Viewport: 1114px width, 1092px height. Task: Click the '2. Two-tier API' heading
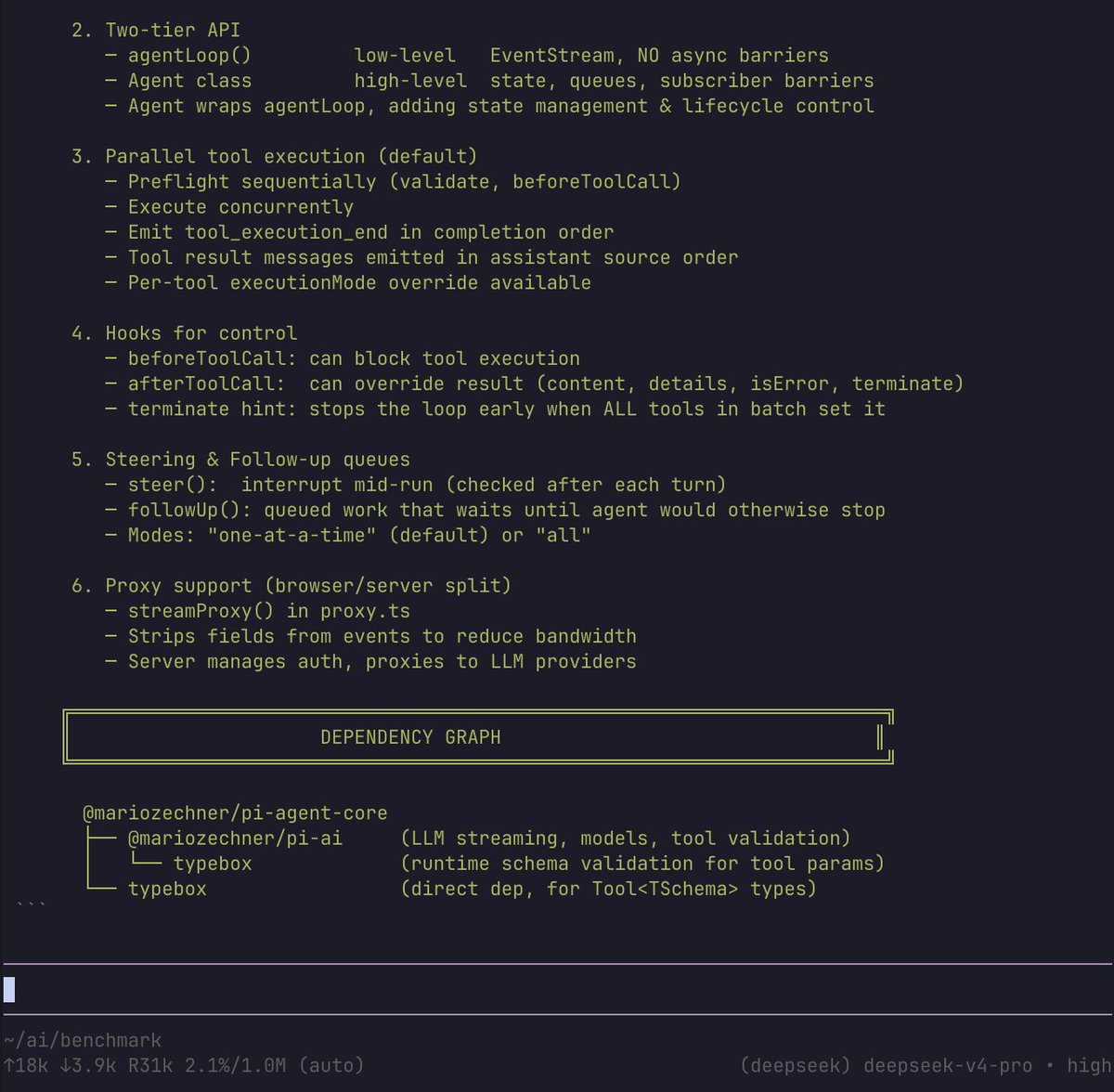pos(155,31)
